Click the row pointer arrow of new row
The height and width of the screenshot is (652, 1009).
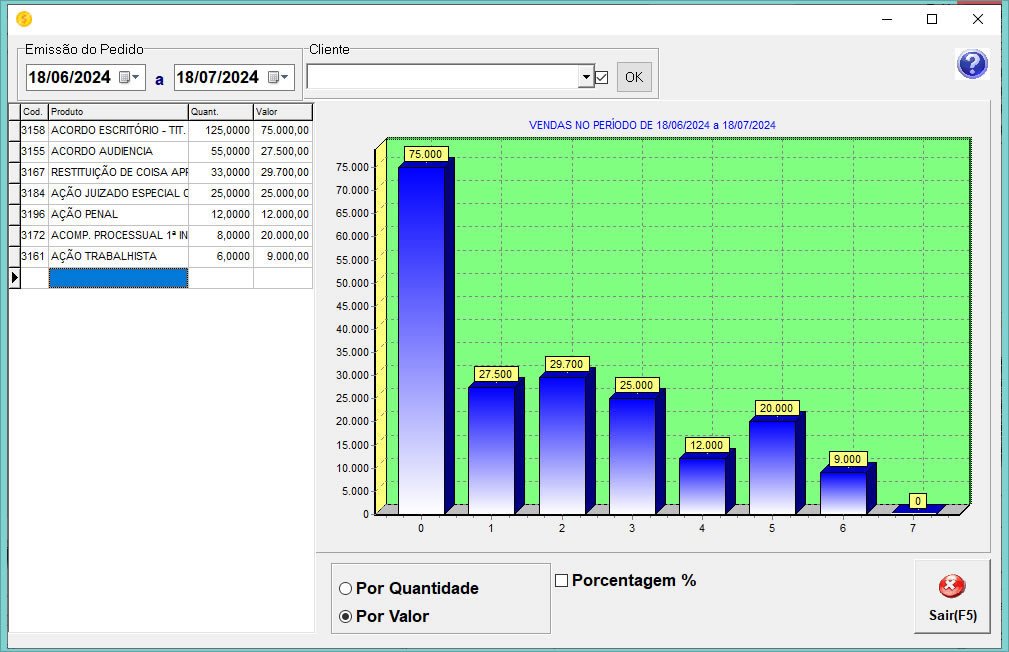tap(14, 278)
